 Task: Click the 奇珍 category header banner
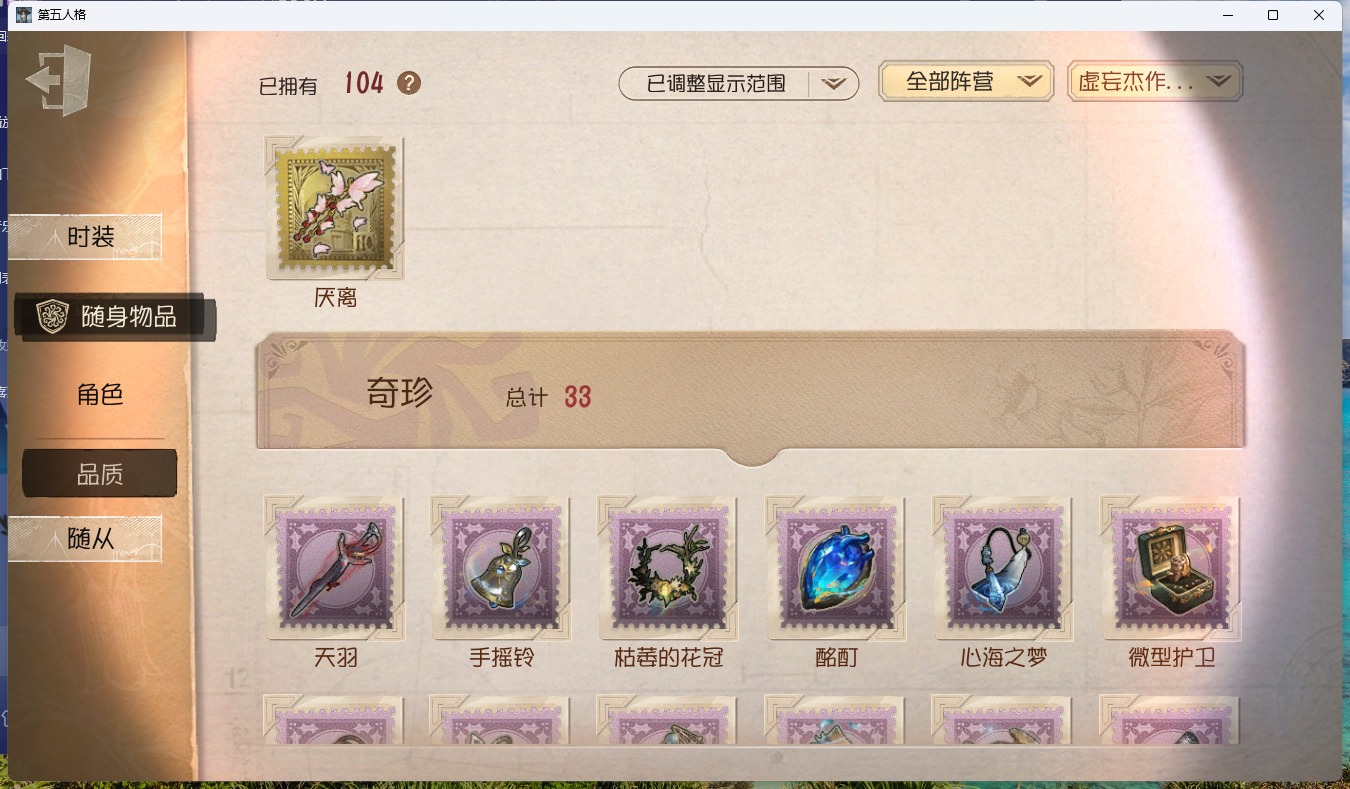(750, 397)
